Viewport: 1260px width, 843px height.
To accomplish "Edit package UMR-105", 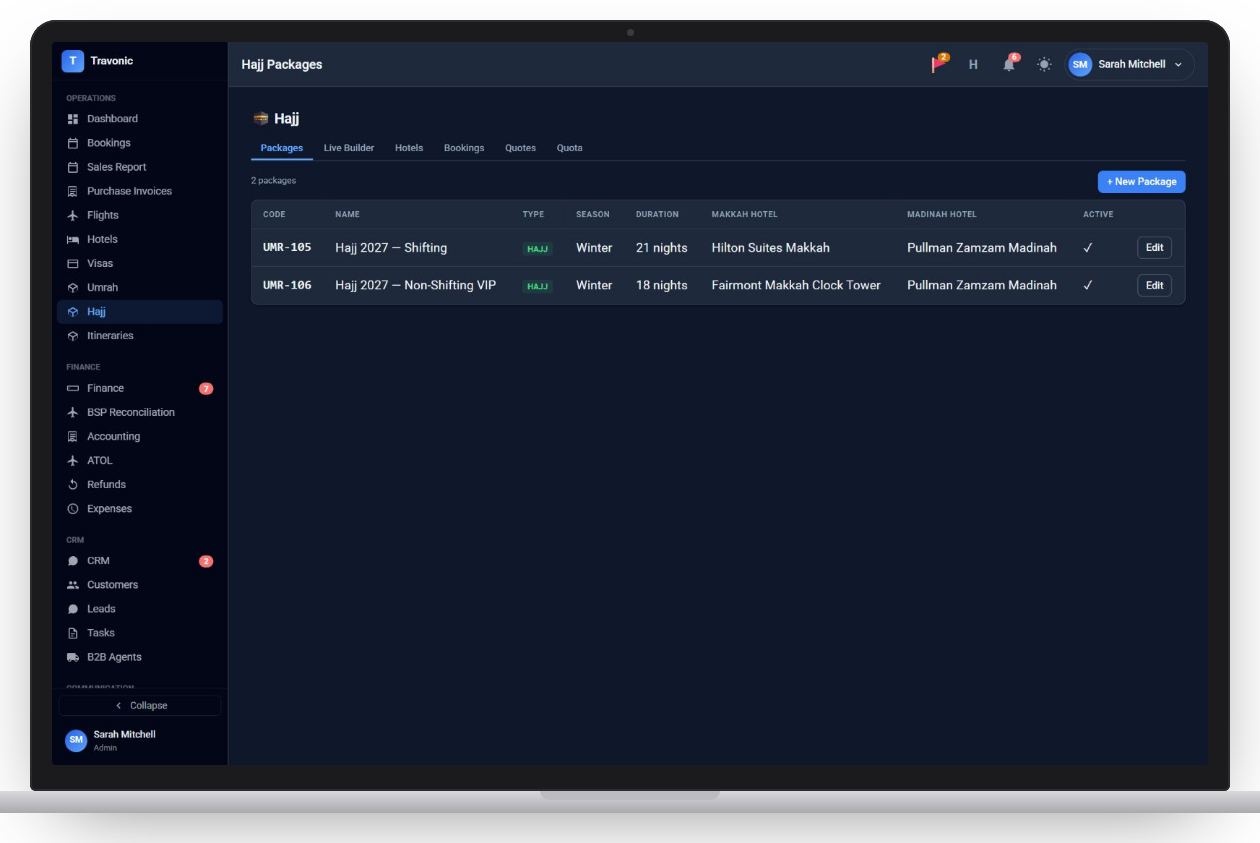I will tap(1154, 248).
